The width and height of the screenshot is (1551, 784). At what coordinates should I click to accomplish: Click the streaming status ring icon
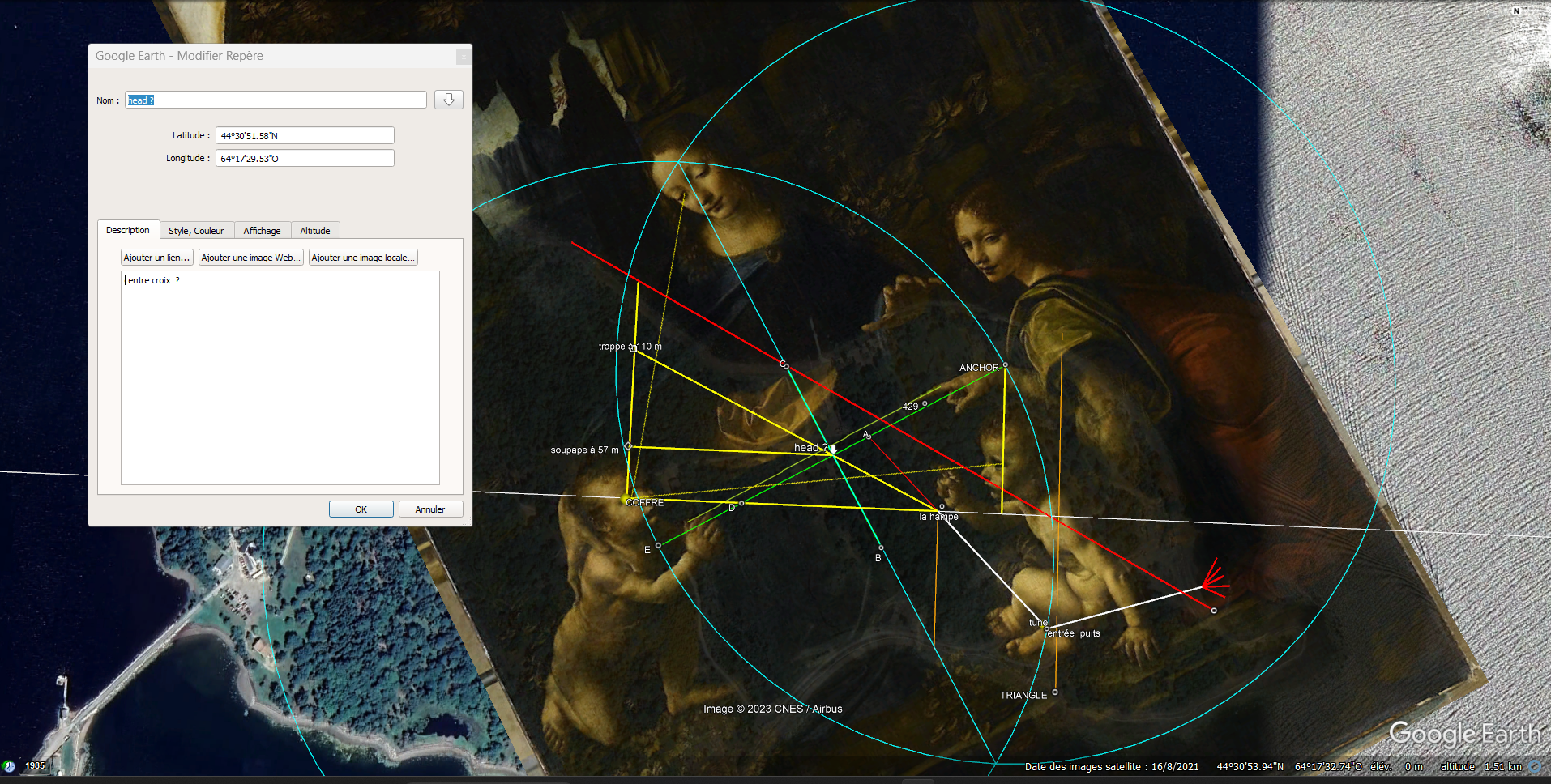point(1534,766)
